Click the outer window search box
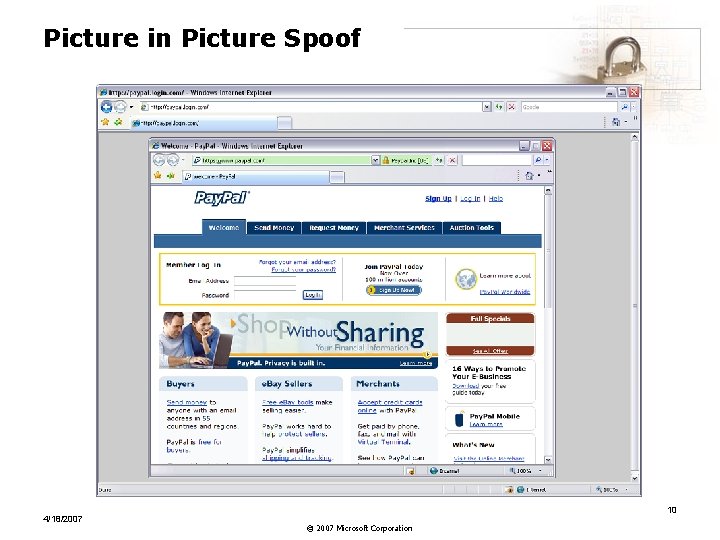Image resolution: width=720 pixels, height=540 pixels. click(x=569, y=107)
